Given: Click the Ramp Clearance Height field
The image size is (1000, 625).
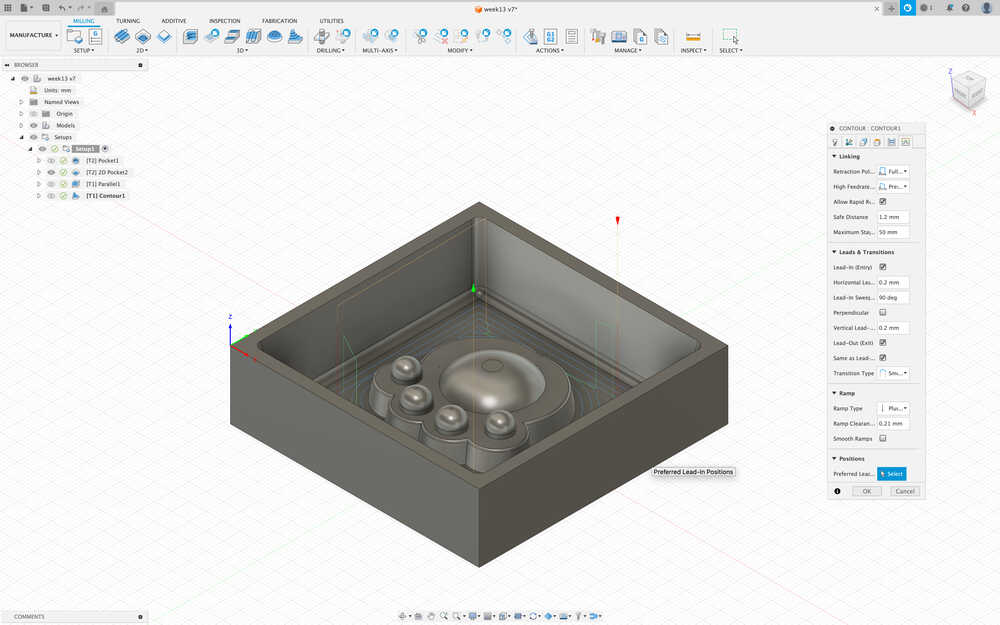Looking at the screenshot, I should click(893, 423).
